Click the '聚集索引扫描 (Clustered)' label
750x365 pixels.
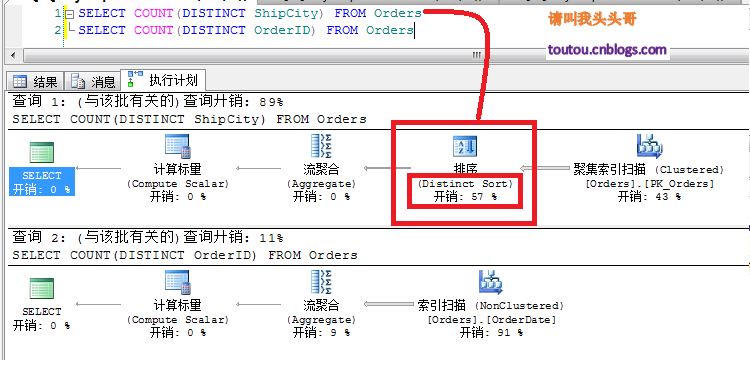coord(649,169)
